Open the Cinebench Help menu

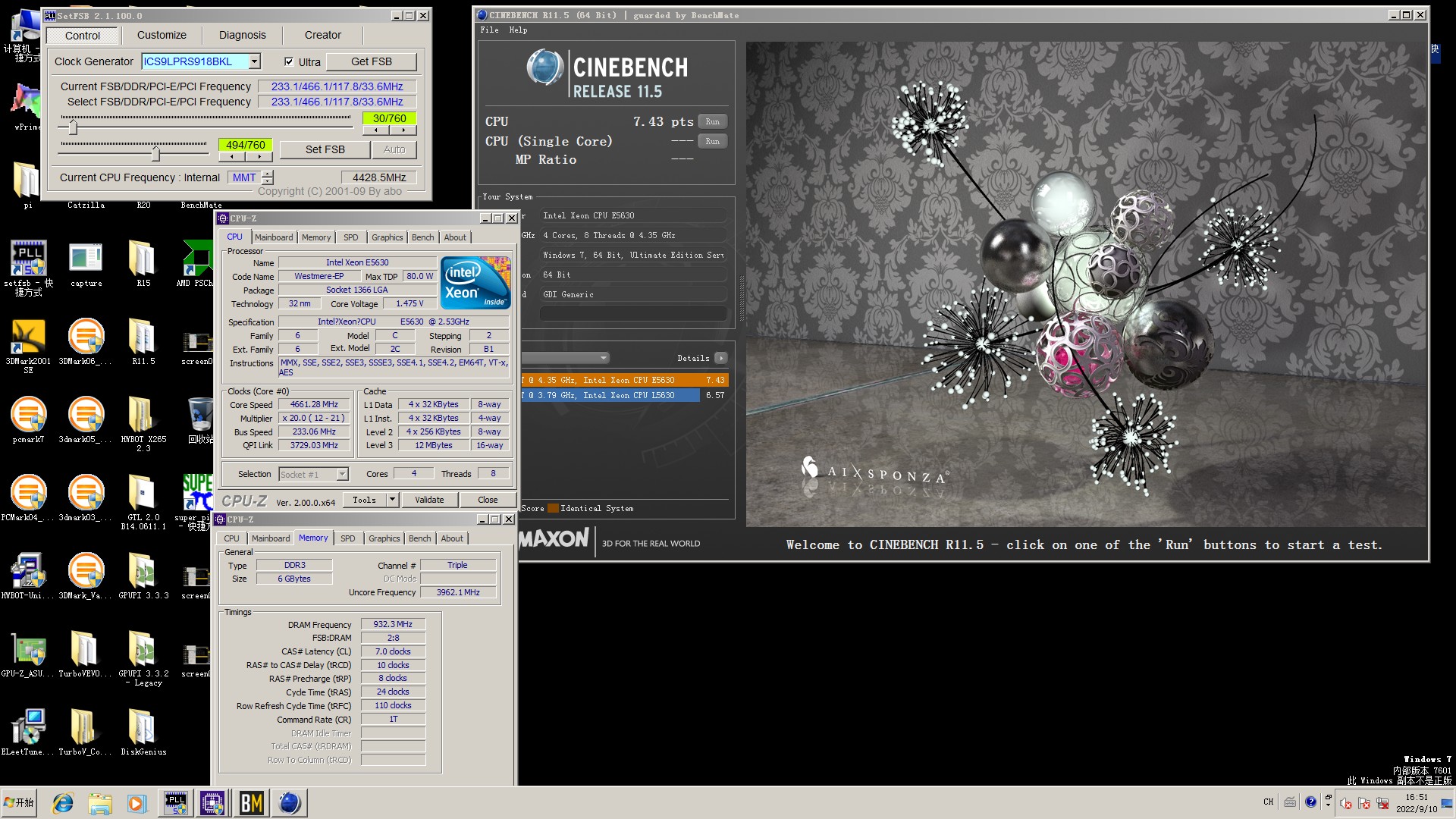pyautogui.click(x=518, y=30)
